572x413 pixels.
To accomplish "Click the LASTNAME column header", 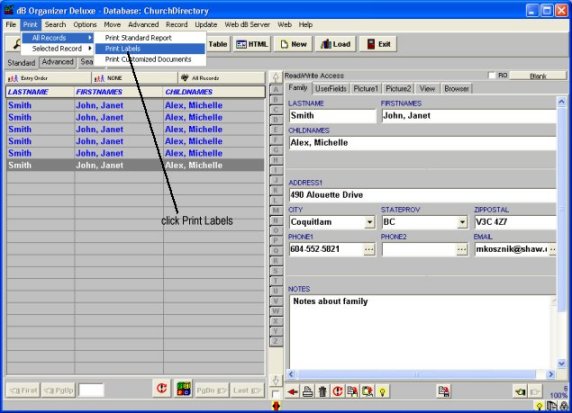I will 40,92.
